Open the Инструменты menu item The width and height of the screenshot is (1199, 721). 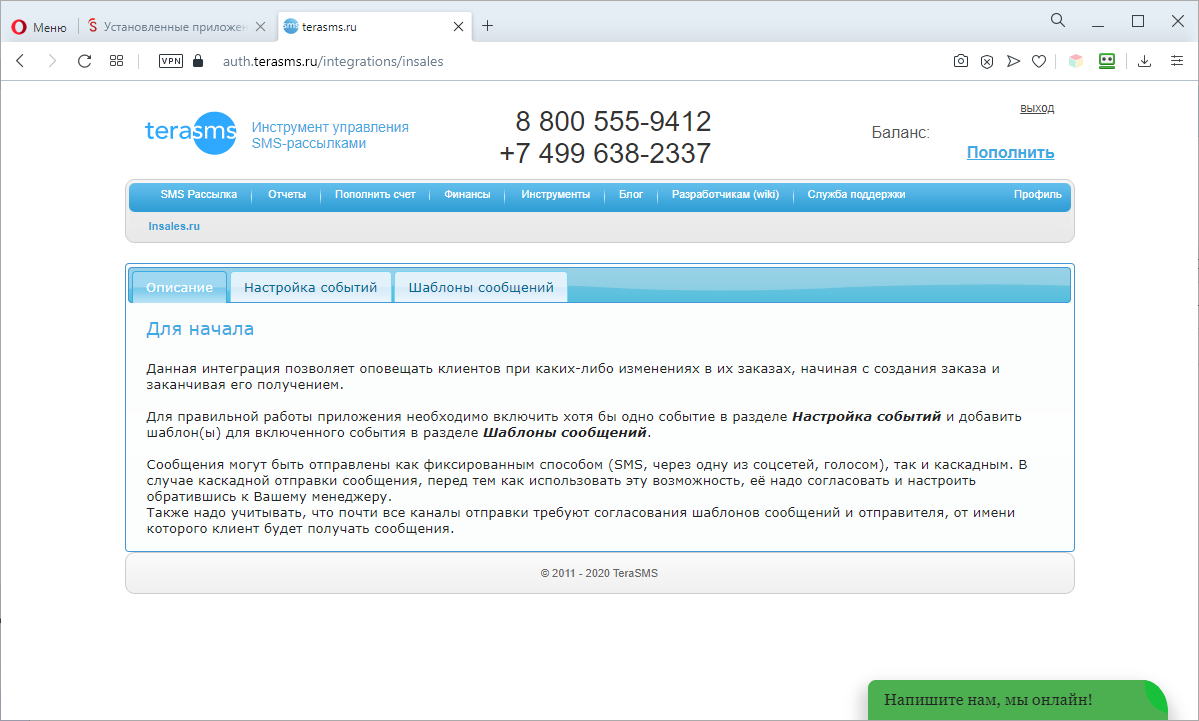pos(556,194)
